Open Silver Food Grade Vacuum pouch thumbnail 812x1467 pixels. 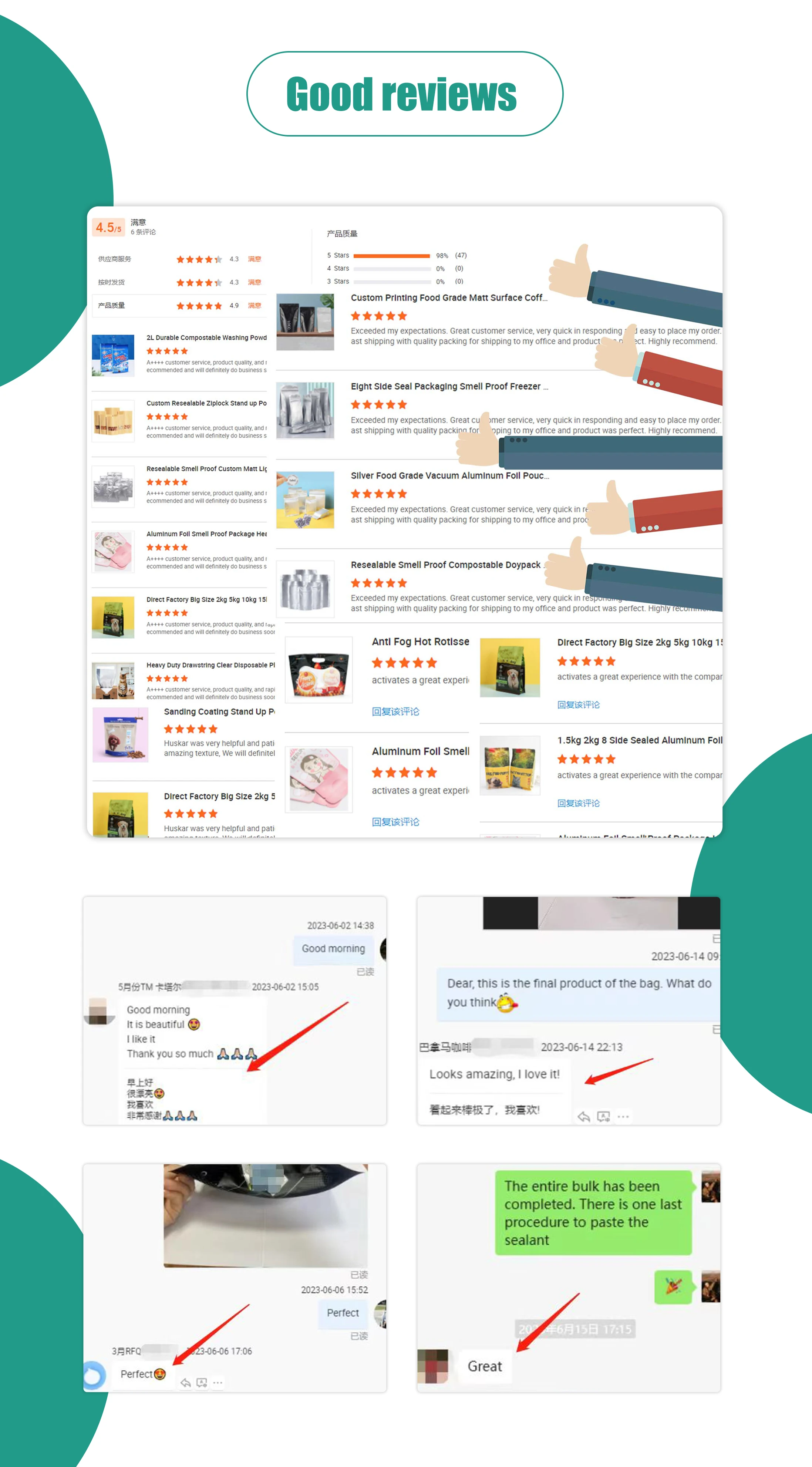pos(305,500)
